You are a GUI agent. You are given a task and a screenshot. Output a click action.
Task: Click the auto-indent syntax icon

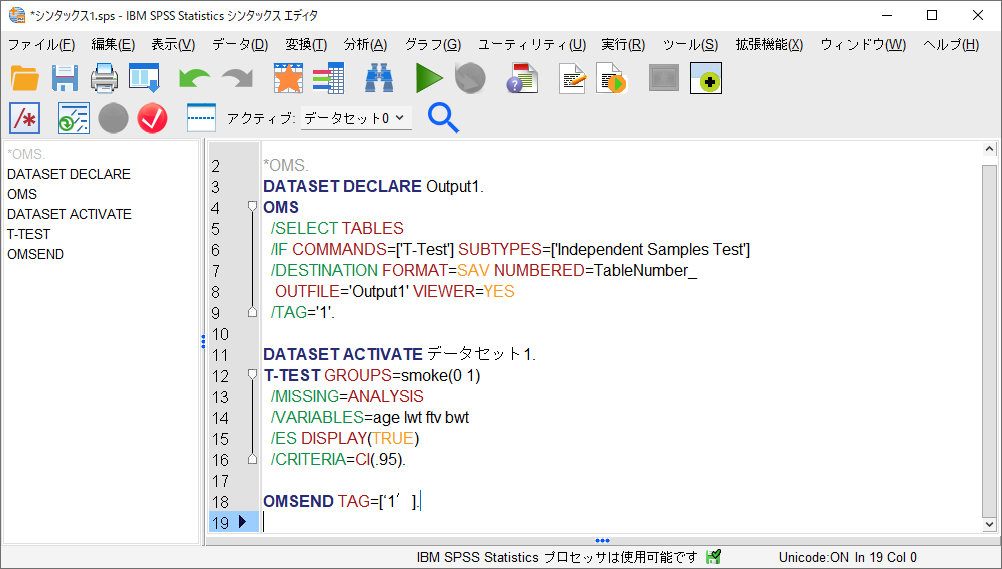pos(73,118)
